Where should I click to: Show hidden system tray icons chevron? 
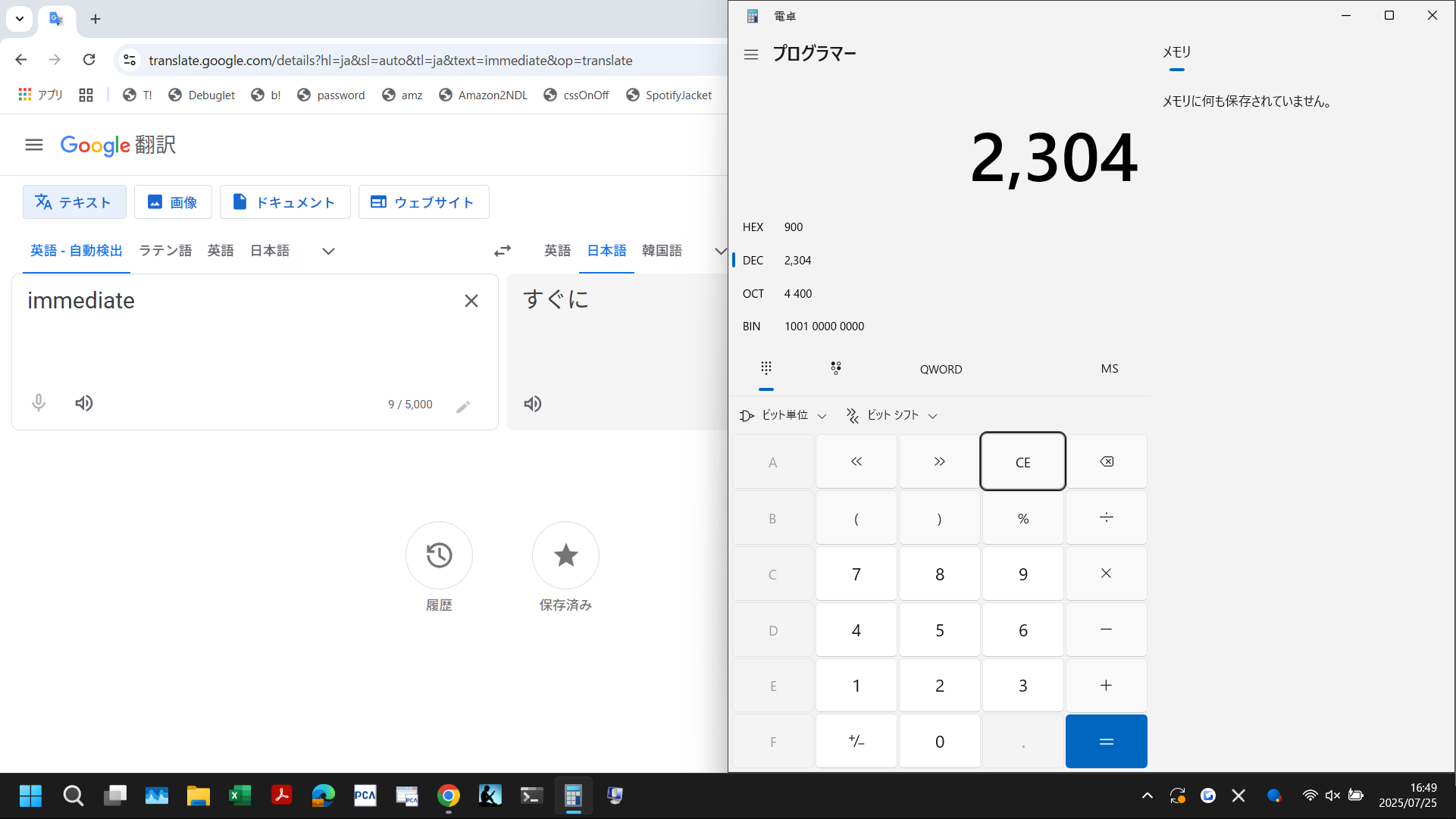[x=1147, y=796]
